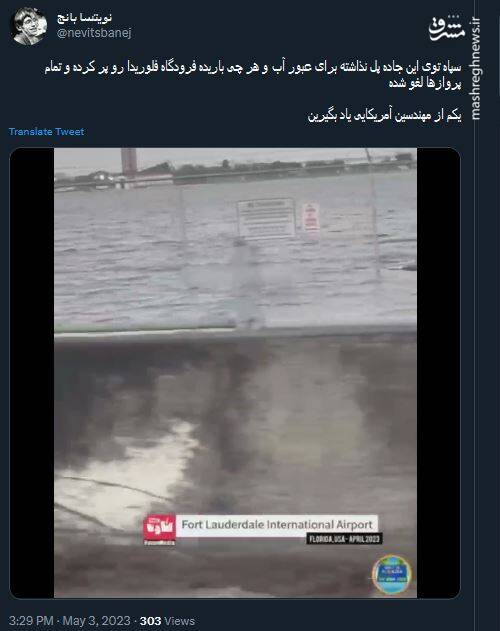Click the black bar left of the video
The height and width of the screenshot is (631, 500).
point(32,373)
